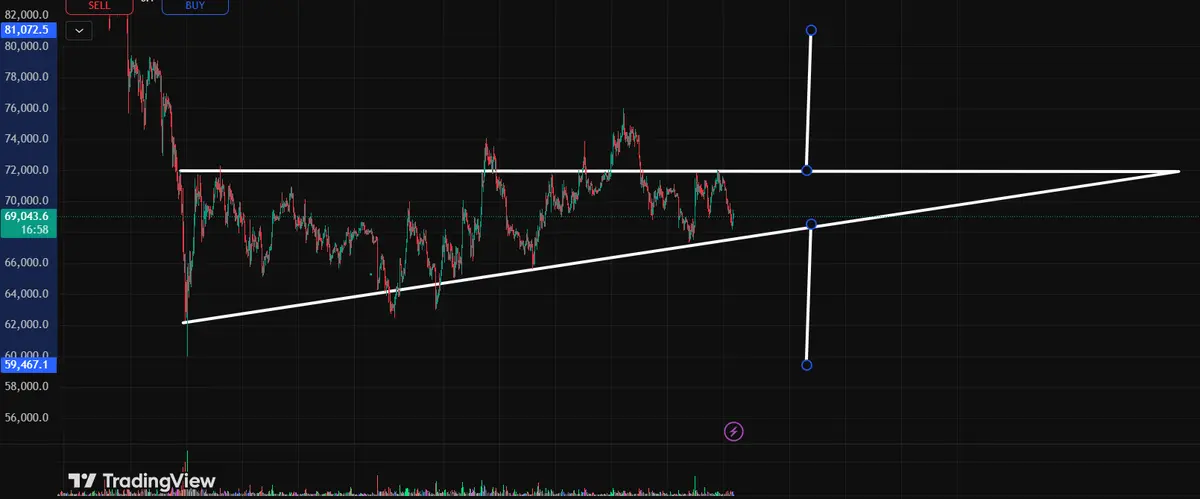Screen dimensions: 1200x499
Task: Click the 58,000.0 price axis label
Action: point(27,387)
